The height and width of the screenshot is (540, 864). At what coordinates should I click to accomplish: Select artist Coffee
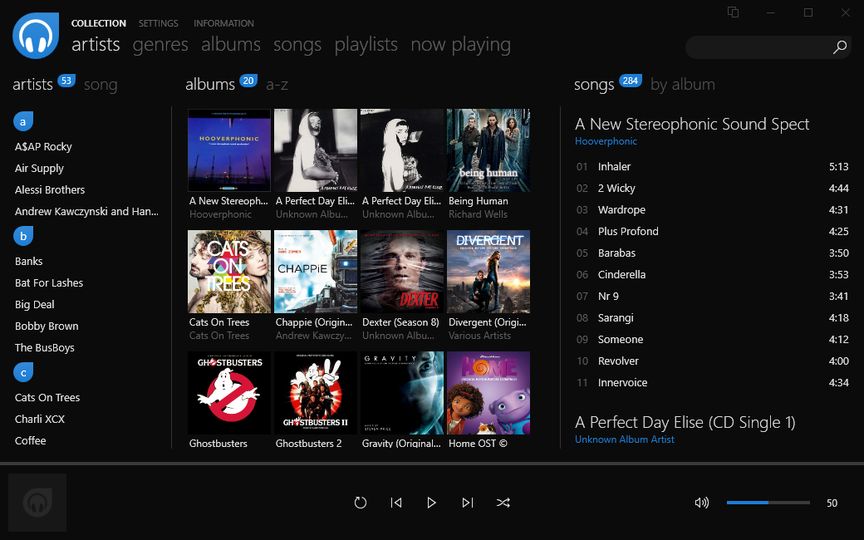click(30, 440)
